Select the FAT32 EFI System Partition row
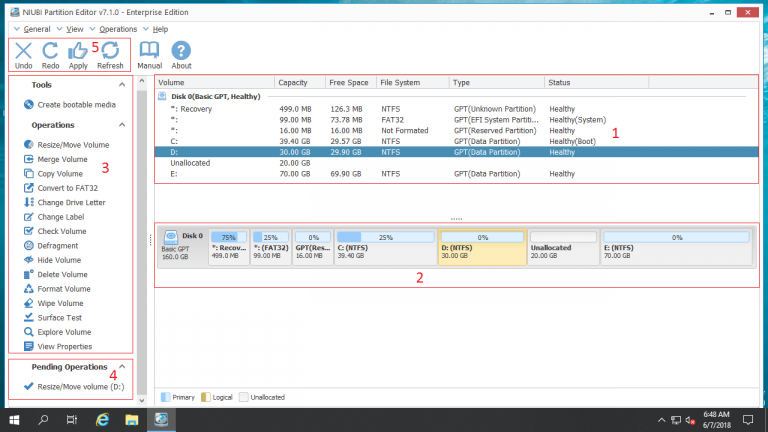The image size is (768, 432). (456, 120)
